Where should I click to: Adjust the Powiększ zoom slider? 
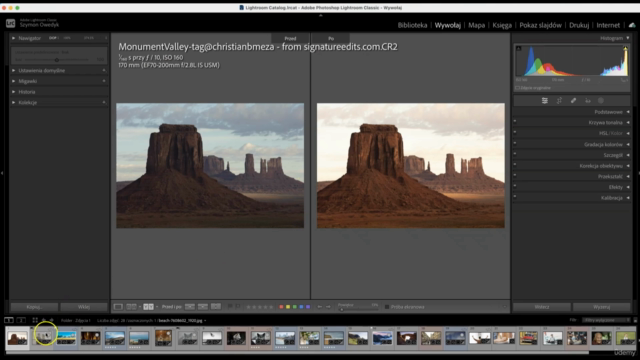pos(358,309)
